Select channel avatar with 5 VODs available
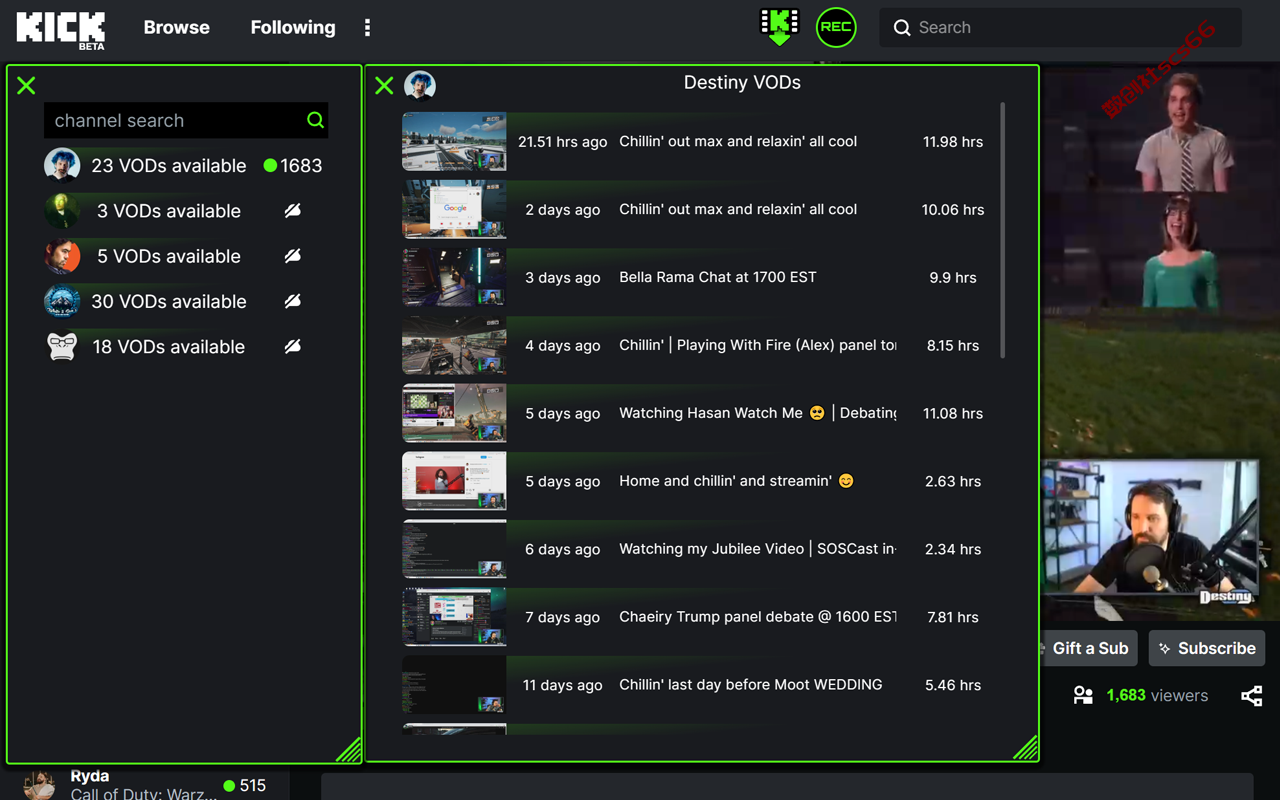The width and height of the screenshot is (1280, 800). tap(62, 256)
